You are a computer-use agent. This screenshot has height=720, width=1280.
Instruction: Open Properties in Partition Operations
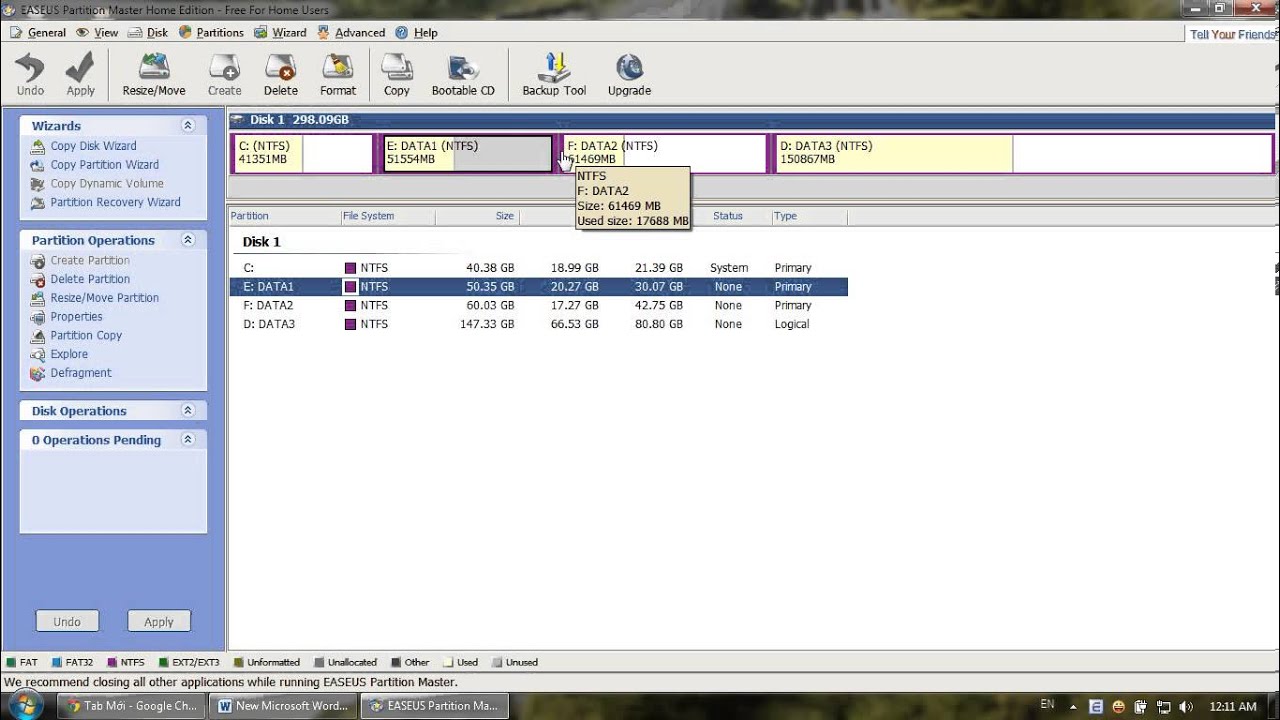point(76,317)
